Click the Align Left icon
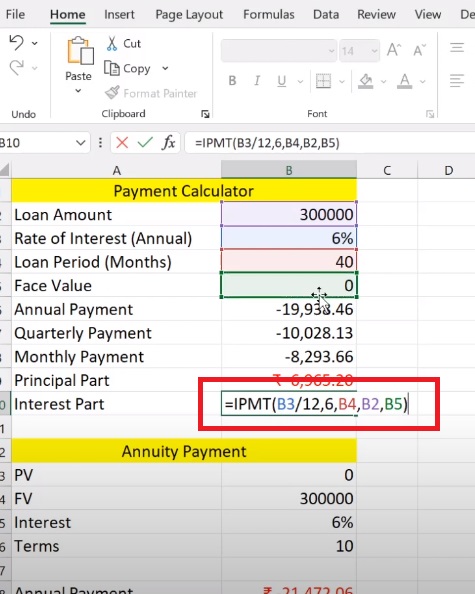 point(457,80)
